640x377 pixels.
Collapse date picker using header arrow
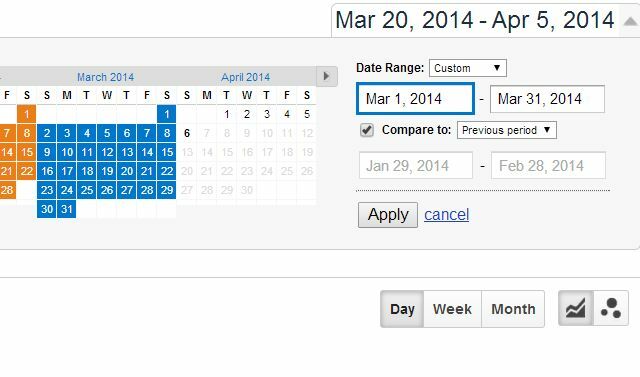(x=630, y=21)
